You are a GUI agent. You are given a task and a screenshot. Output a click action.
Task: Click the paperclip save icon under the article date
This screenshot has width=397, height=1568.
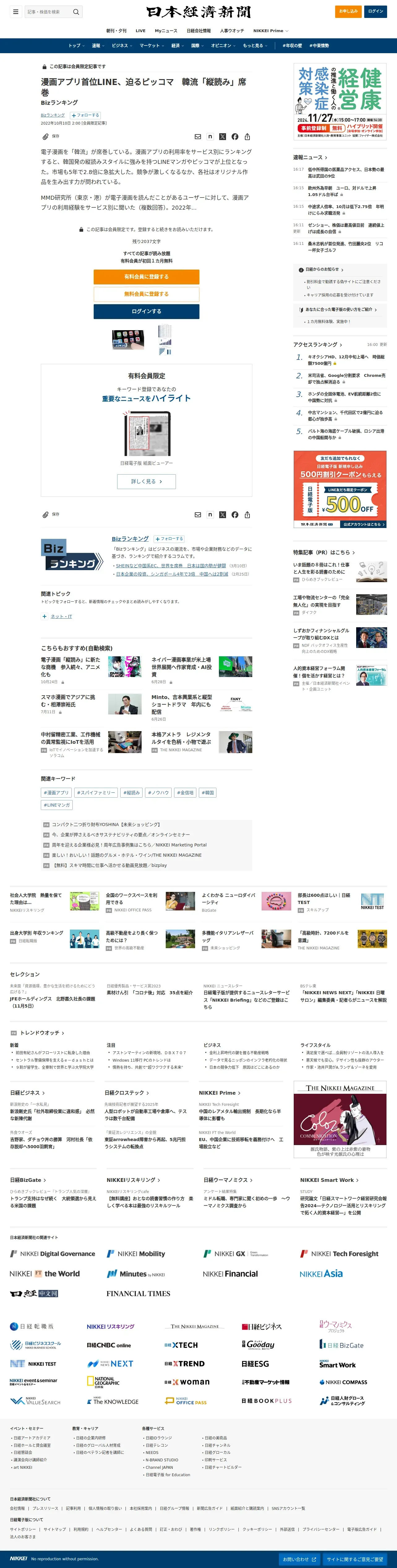pyautogui.click(x=45, y=136)
